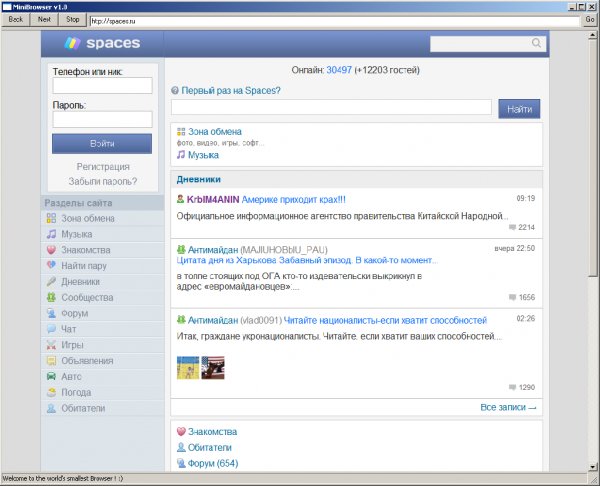Click the Войти login button
Image resolution: width=600 pixels, height=486 pixels.
point(102,144)
